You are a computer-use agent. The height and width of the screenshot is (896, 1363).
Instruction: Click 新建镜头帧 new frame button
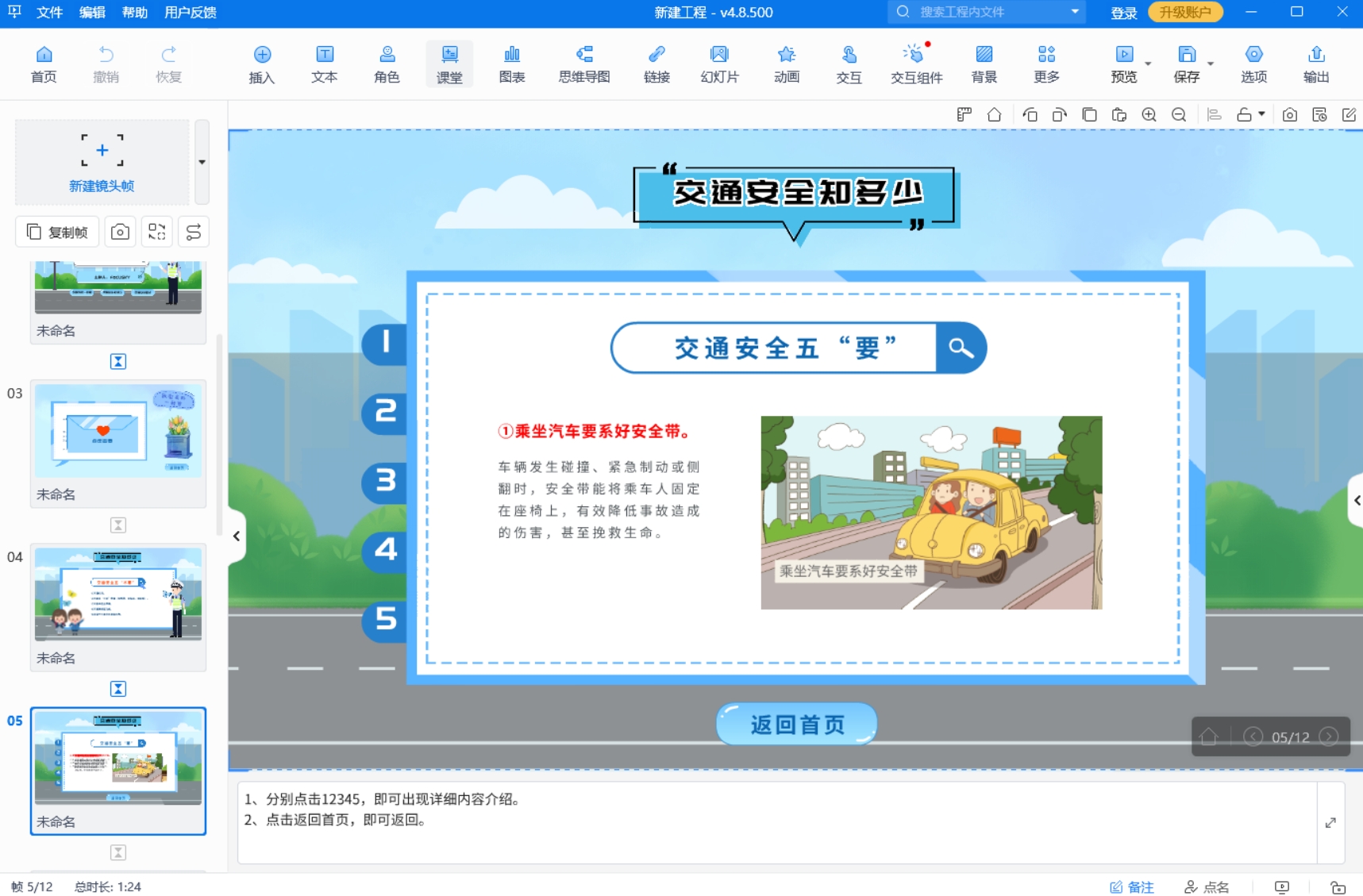coord(102,162)
